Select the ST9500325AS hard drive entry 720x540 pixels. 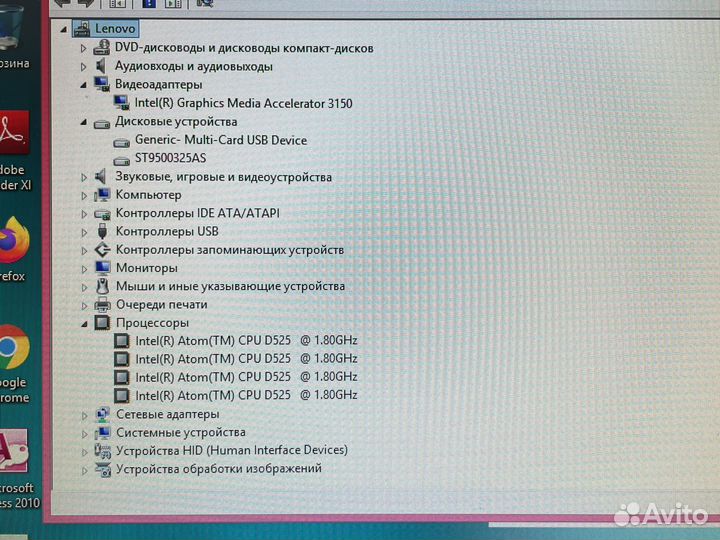(x=170, y=158)
